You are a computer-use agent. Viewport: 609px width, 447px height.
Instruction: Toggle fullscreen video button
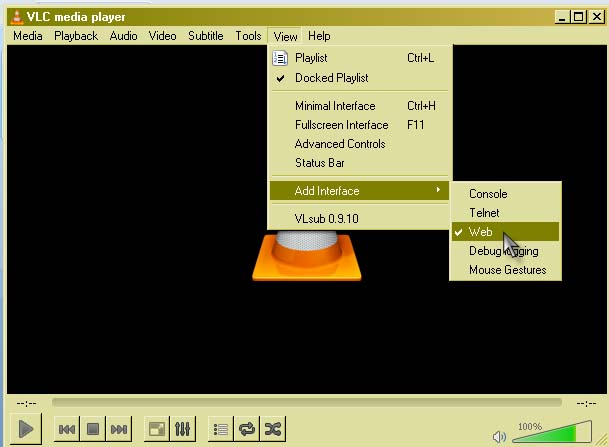pos(157,429)
